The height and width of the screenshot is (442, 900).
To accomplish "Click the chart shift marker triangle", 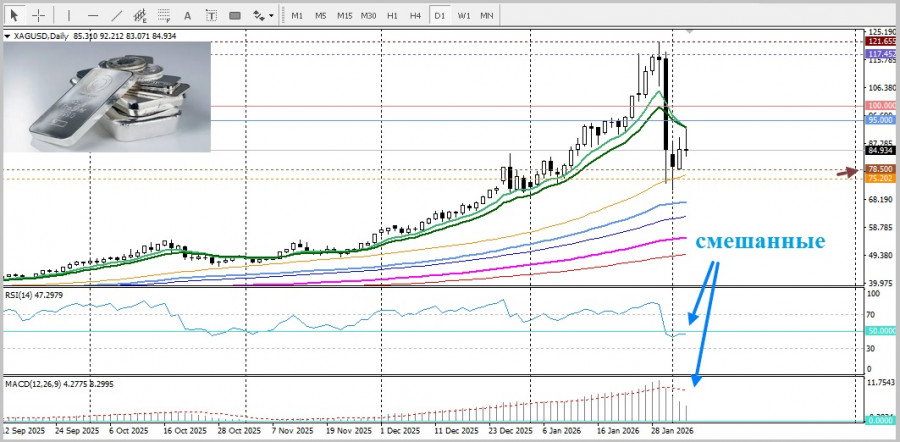I will point(689,30).
